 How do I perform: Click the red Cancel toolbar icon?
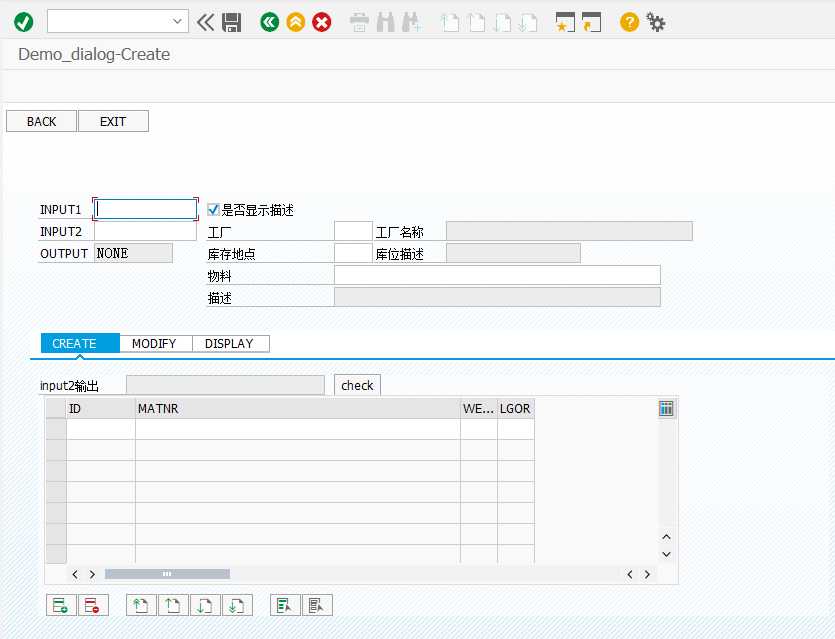point(322,22)
